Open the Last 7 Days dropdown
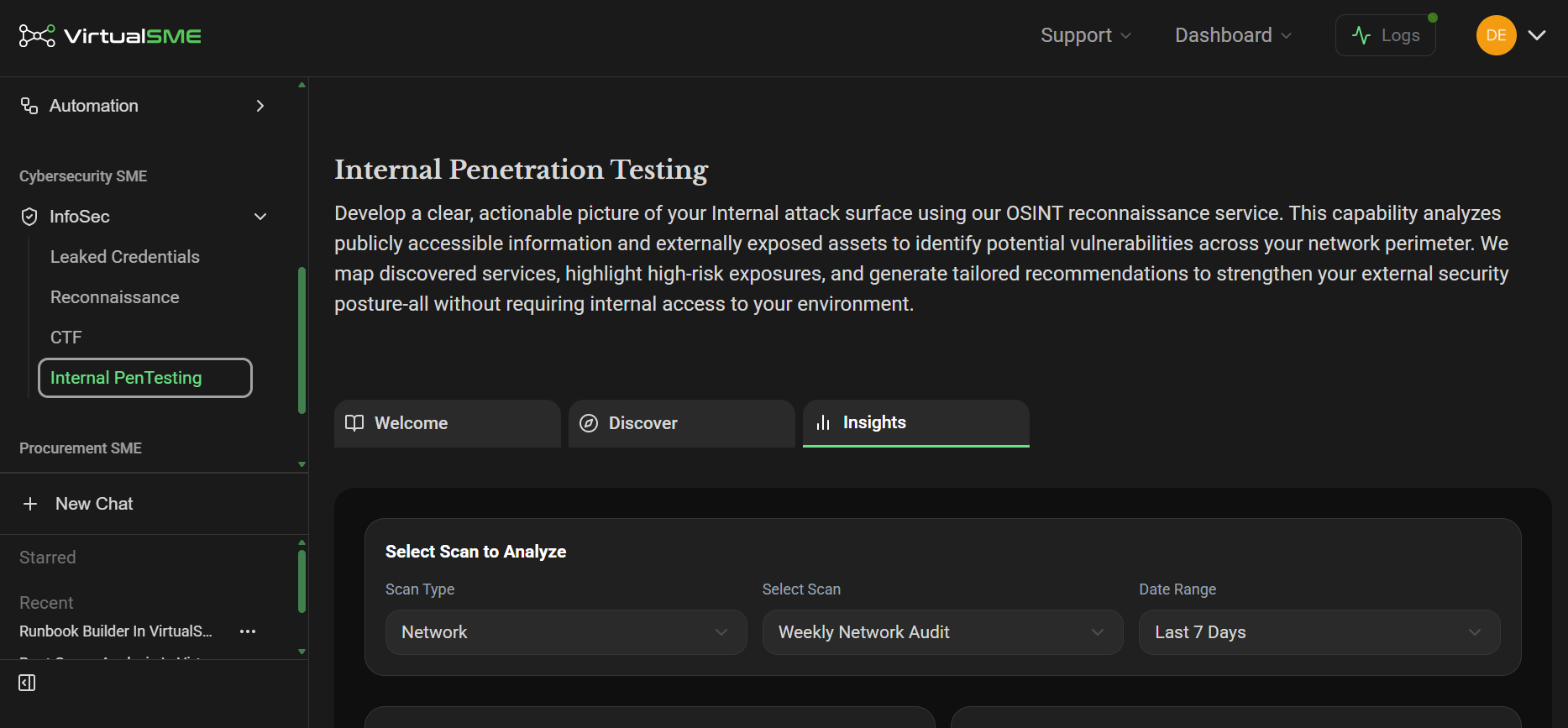 1319,632
